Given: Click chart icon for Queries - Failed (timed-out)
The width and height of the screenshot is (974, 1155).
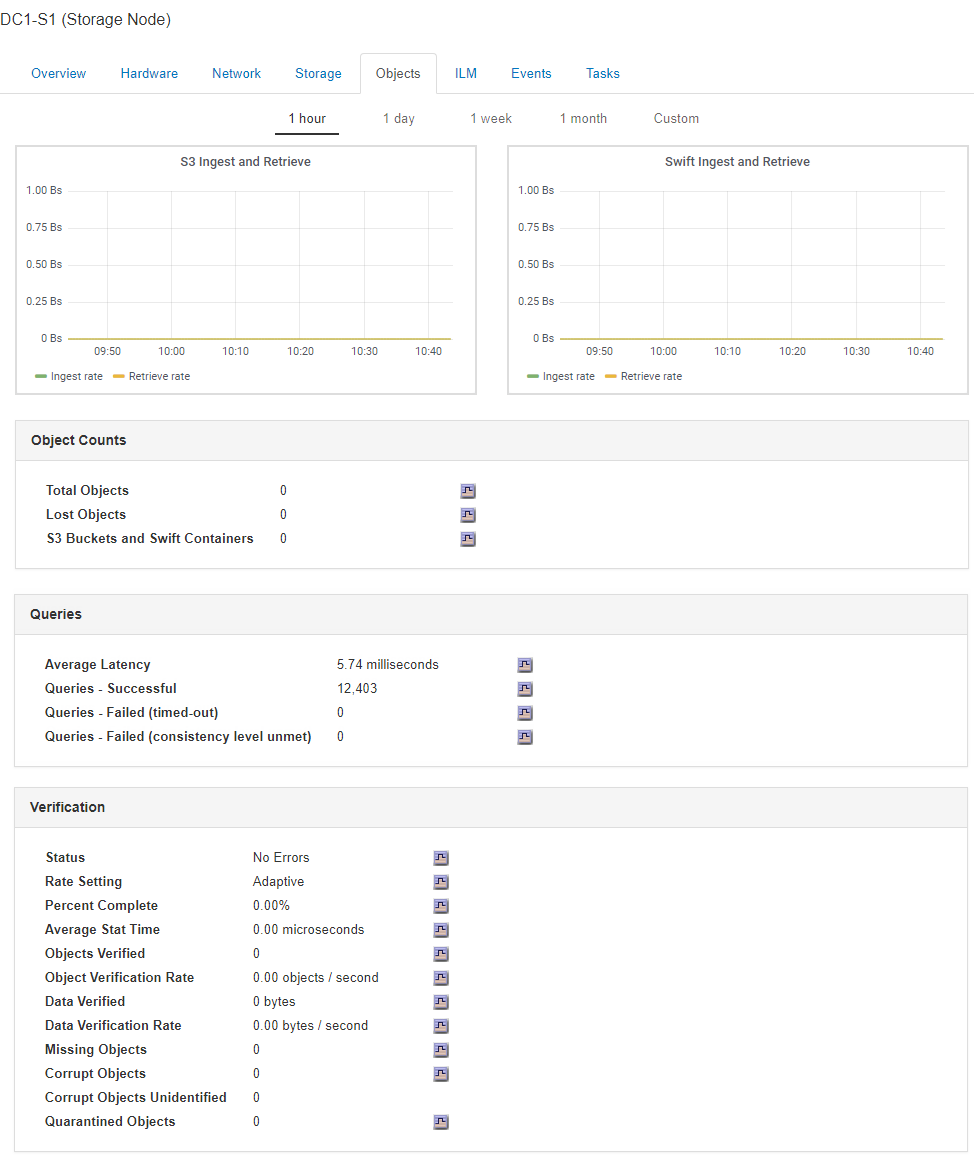Looking at the screenshot, I should tap(525, 713).
